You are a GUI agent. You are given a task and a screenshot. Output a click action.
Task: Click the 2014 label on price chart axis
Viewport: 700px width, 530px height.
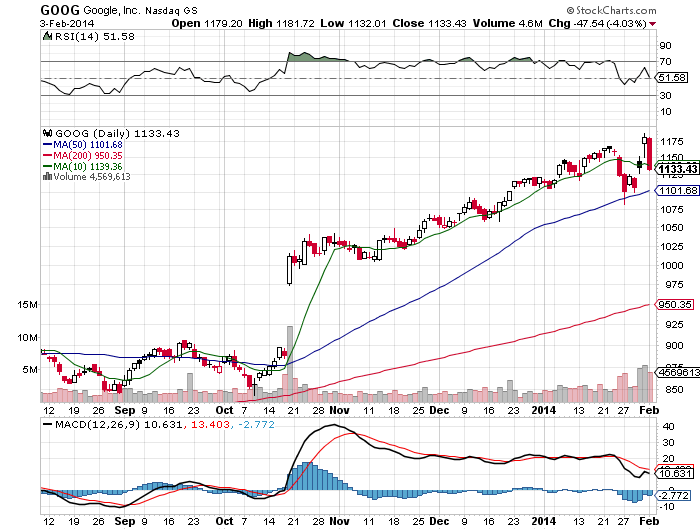click(544, 410)
